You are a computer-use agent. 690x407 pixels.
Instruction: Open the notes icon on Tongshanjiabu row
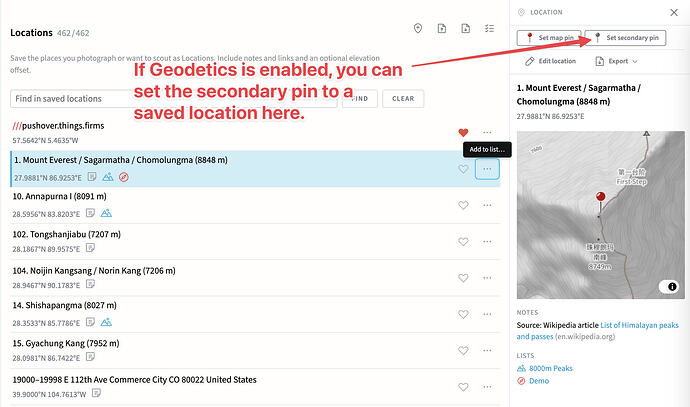(x=90, y=248)
